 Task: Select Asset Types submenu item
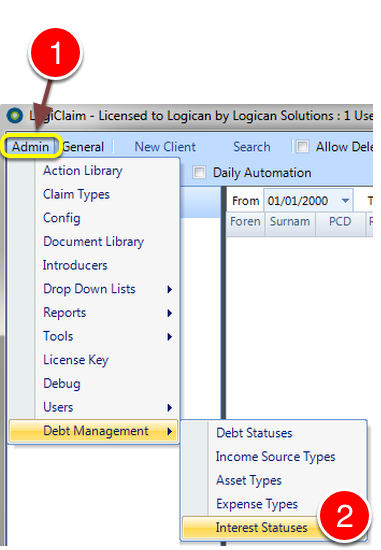point(274,480)
